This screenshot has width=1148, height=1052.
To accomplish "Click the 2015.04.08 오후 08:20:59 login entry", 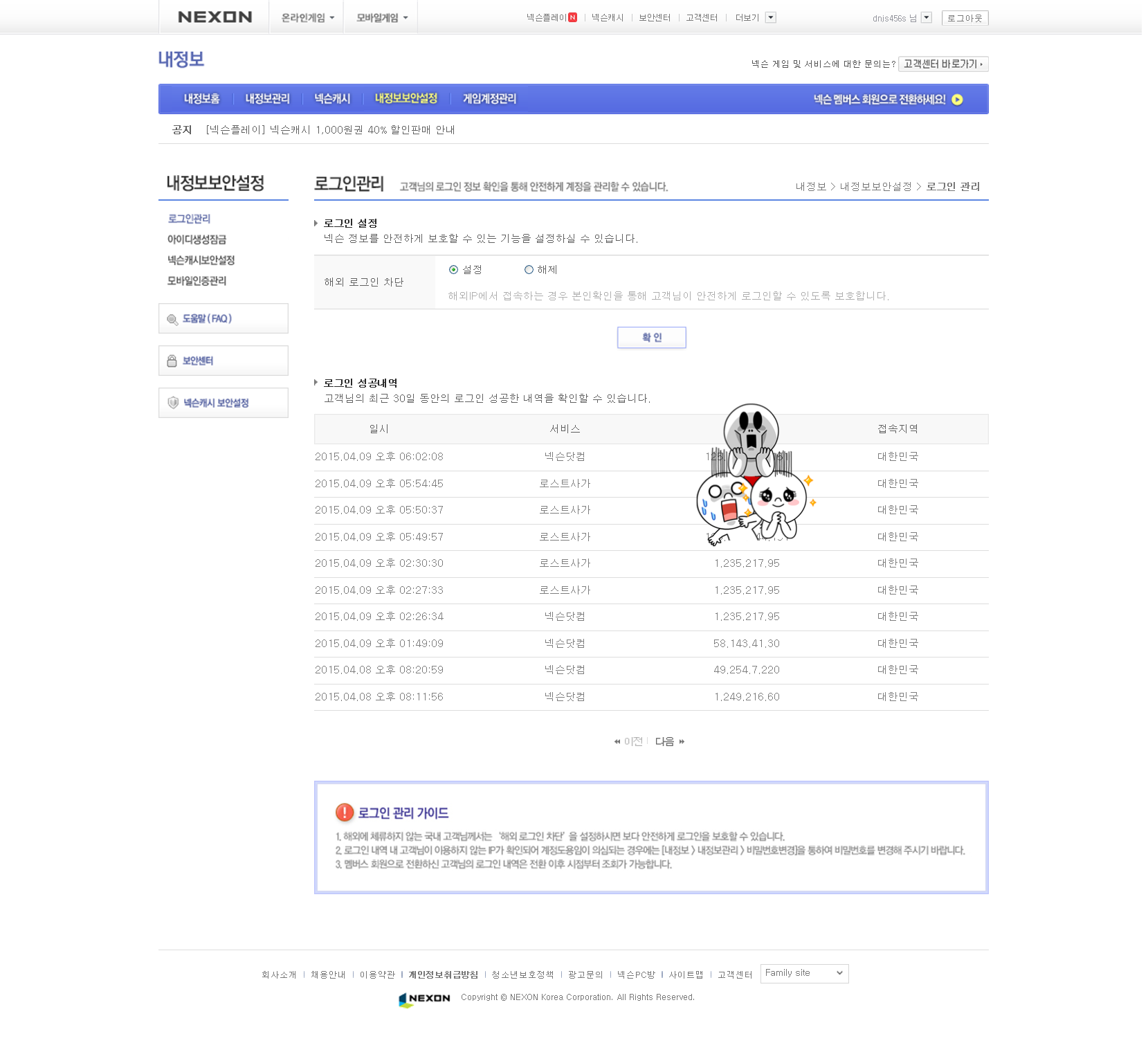I will click(x=379, y=670).
